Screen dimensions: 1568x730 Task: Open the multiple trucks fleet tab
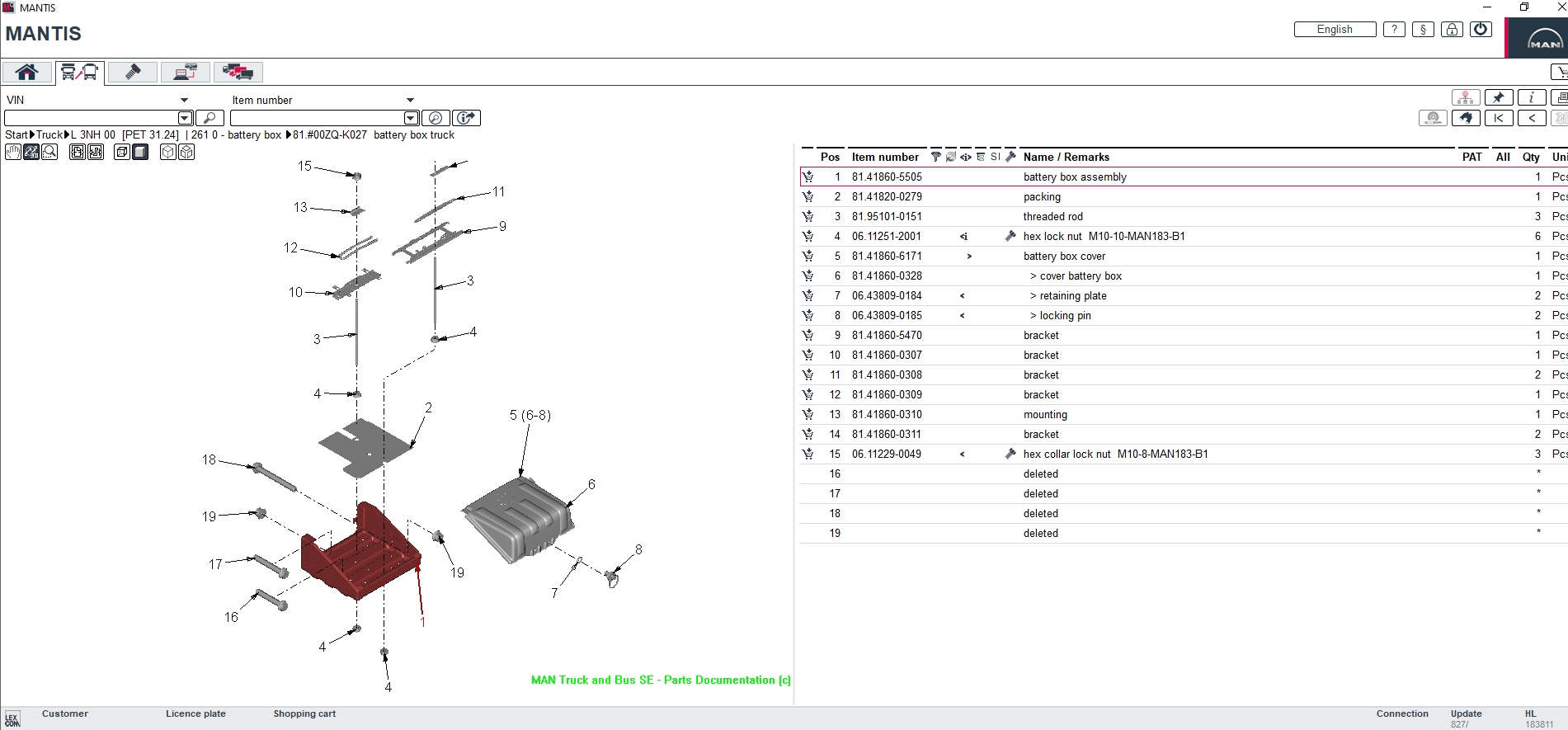tap(238, 72)
